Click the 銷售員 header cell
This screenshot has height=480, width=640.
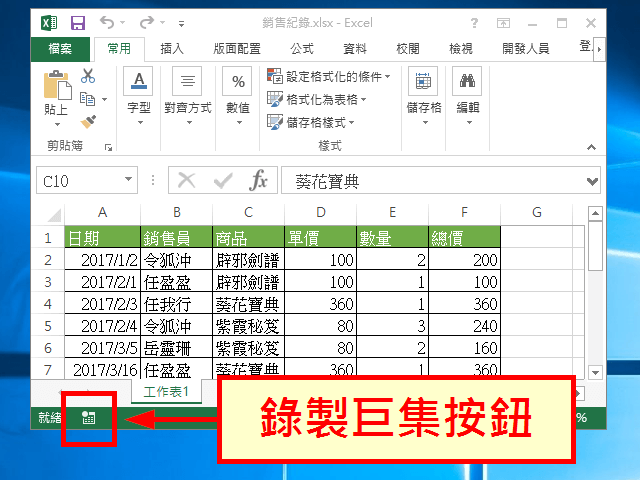point(176,238)
